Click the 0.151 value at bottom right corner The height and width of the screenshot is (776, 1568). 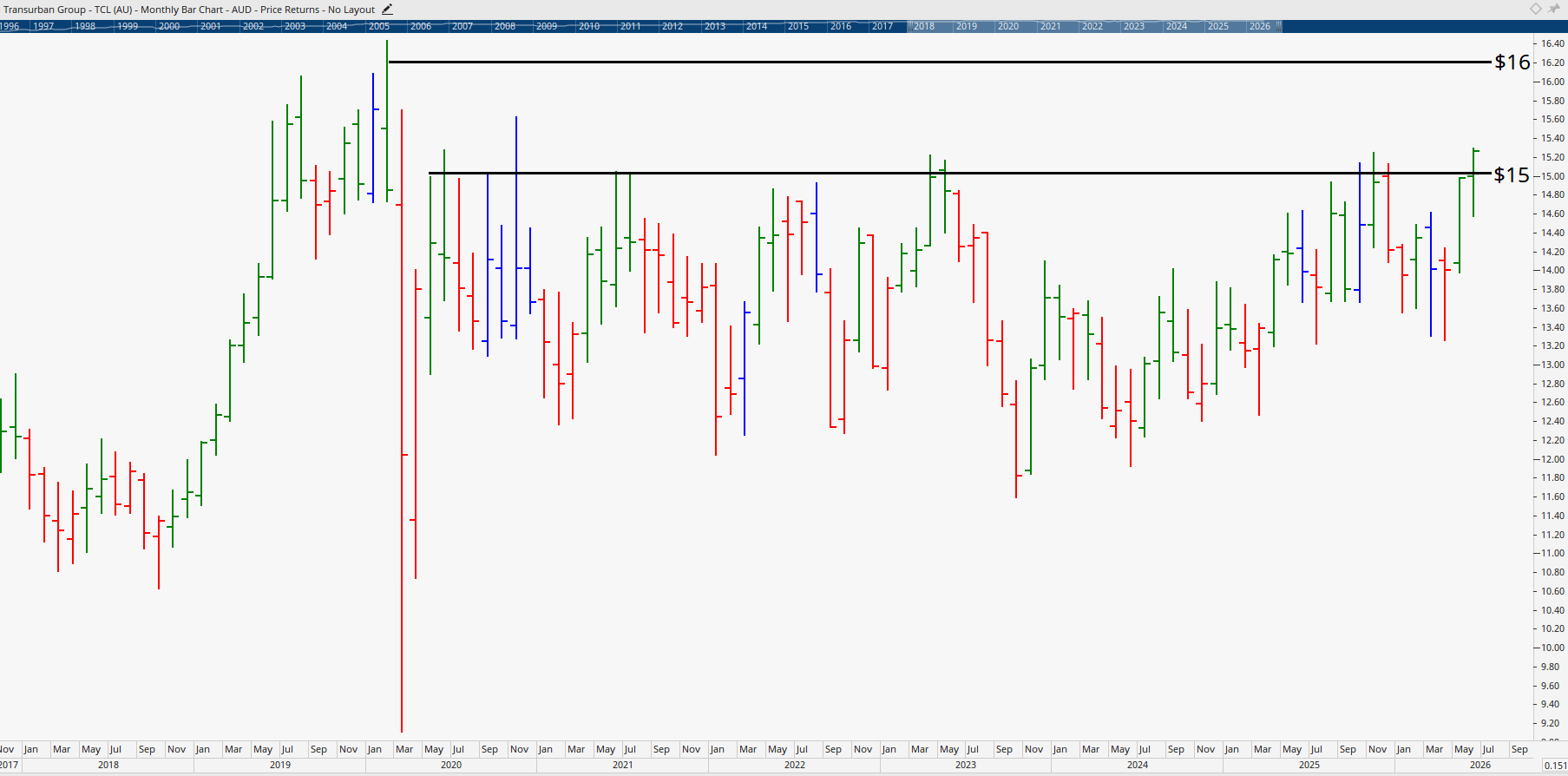coord(1555,766)
